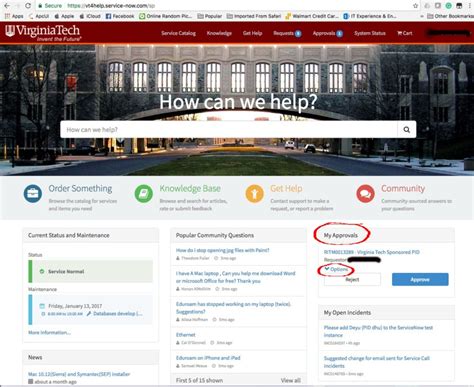Screen dimensions: 474x387
Task: Click maintenance calendar icon
Action: point(42,306)
